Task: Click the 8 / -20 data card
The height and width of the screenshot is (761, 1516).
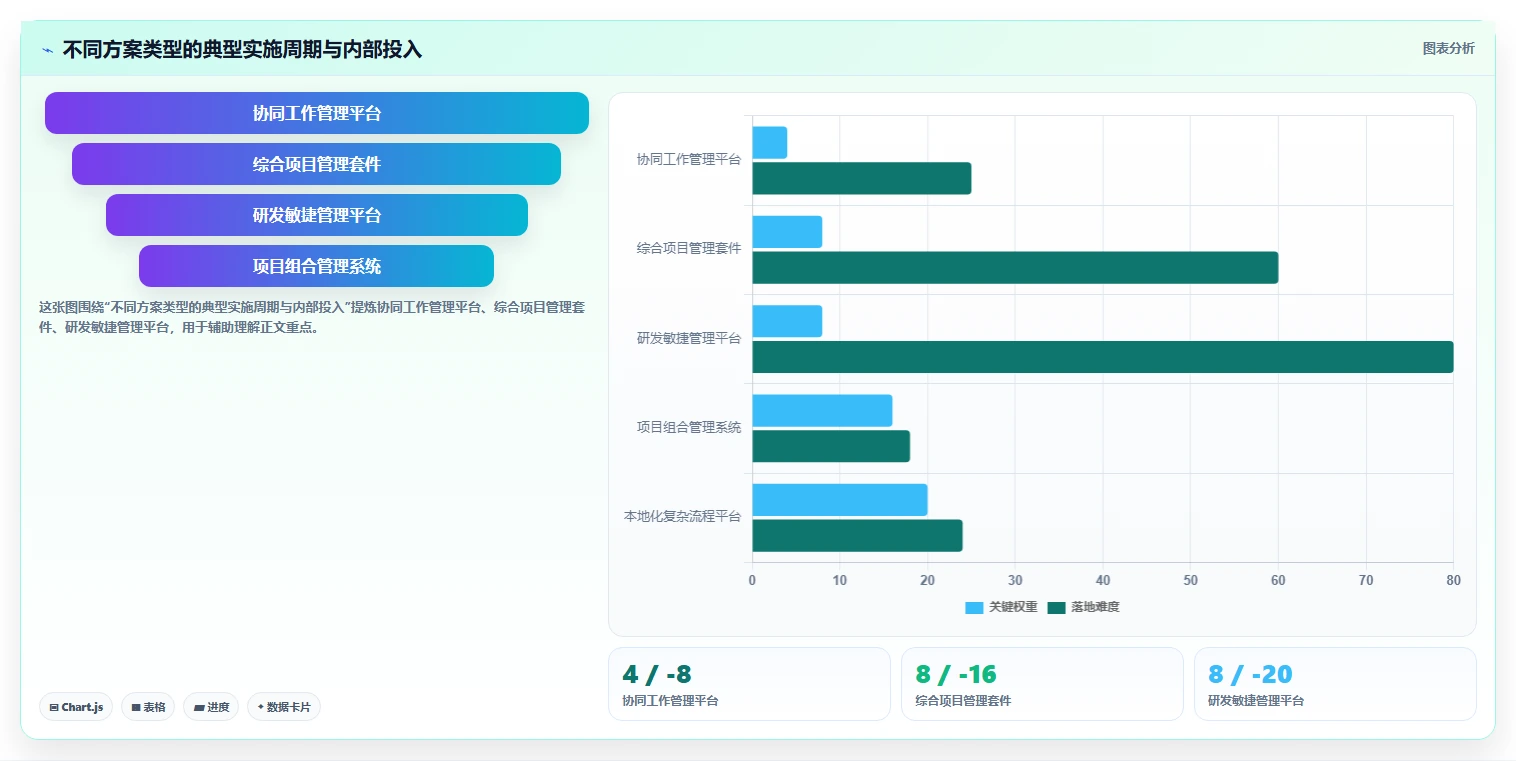Action: [1335, 684]
